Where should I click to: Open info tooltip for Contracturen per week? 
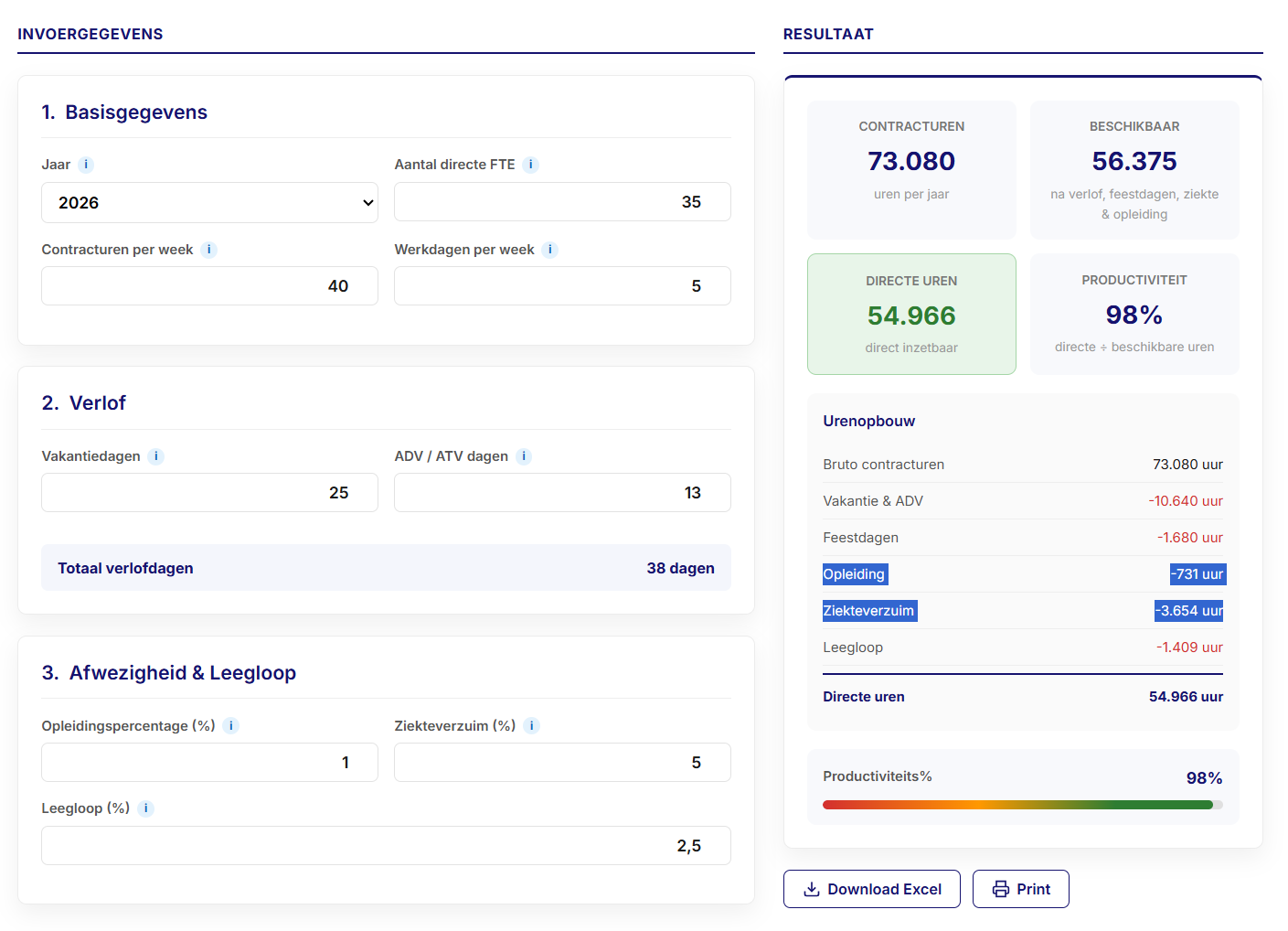click(209, 250)
